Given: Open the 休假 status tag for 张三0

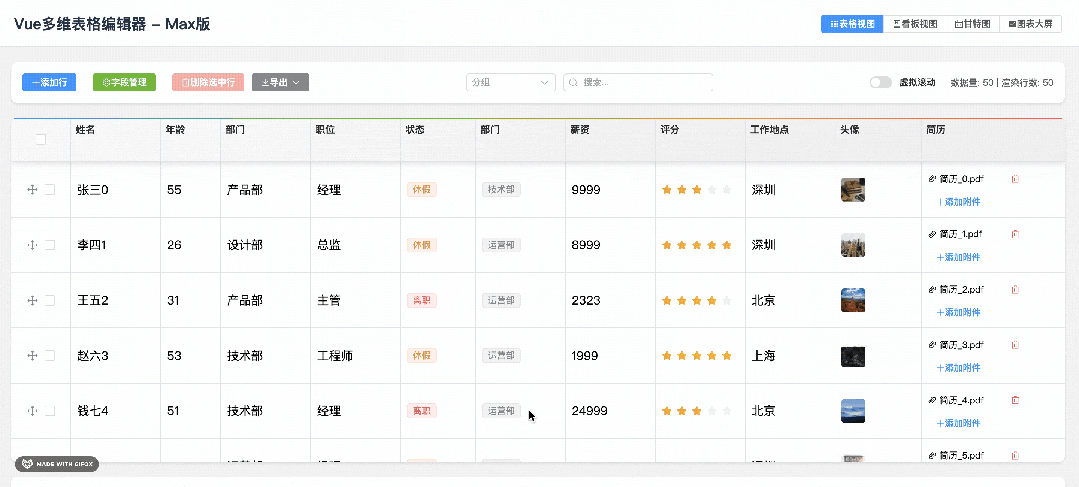Looking at the screenshot, I should click(422, 190).
